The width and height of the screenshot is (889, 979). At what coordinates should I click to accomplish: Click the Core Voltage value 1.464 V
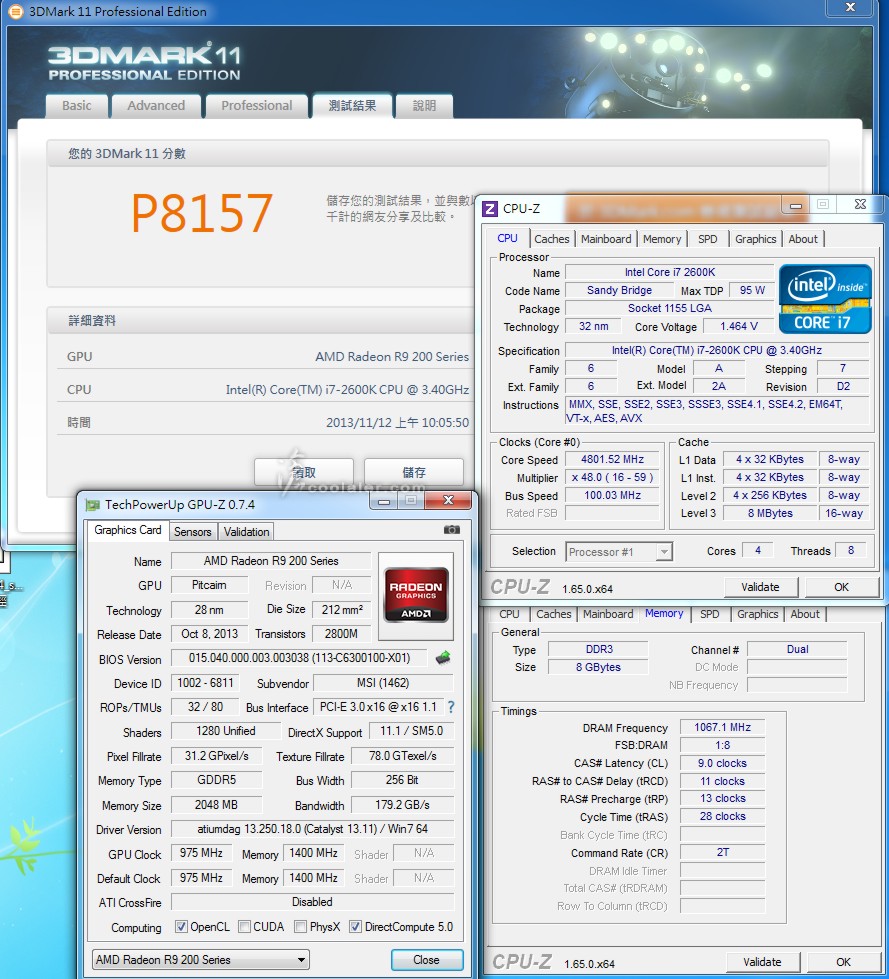(x=739, y=326)
